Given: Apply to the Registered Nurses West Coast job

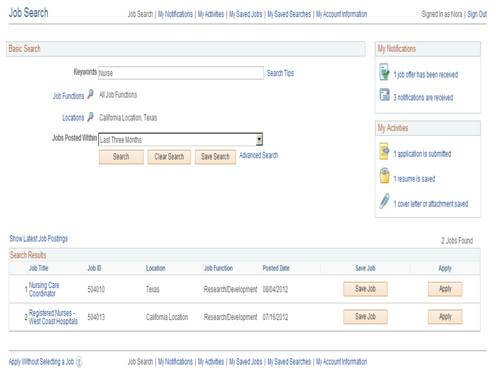Looking at the screenshot, I should tap(445, 316).
